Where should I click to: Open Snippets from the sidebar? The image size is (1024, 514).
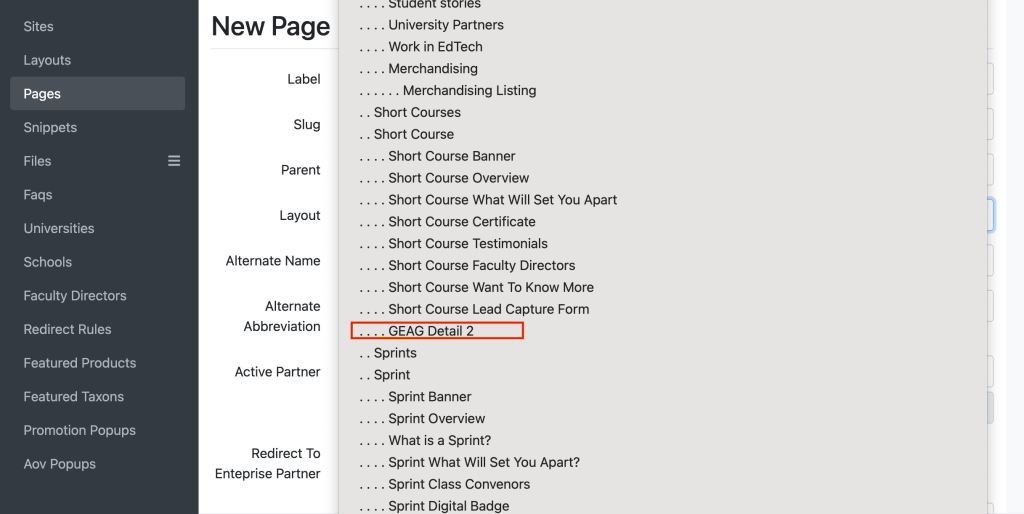click(x=50, y=128)
